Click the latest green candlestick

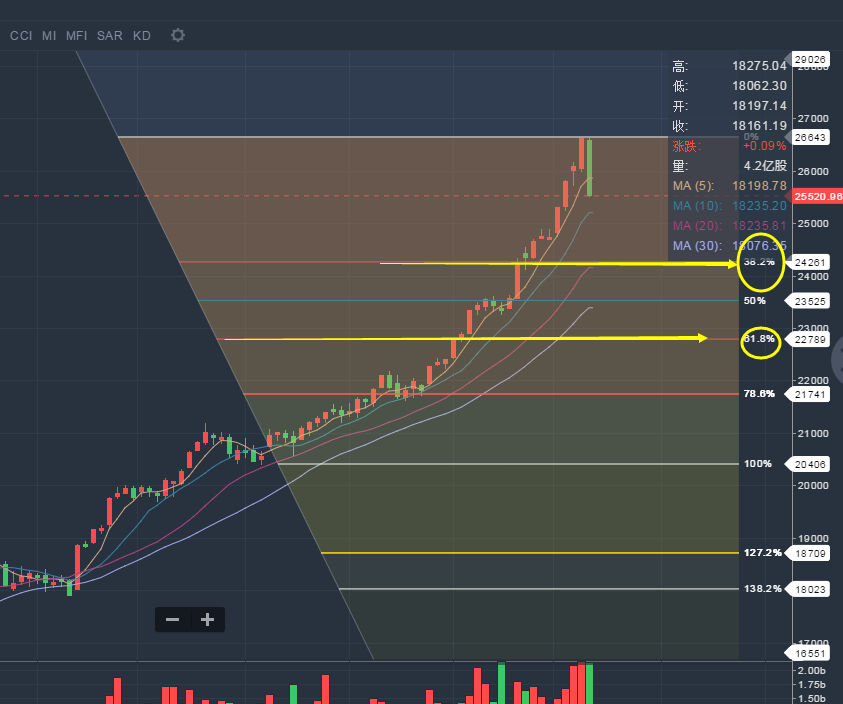pos(589,167)
